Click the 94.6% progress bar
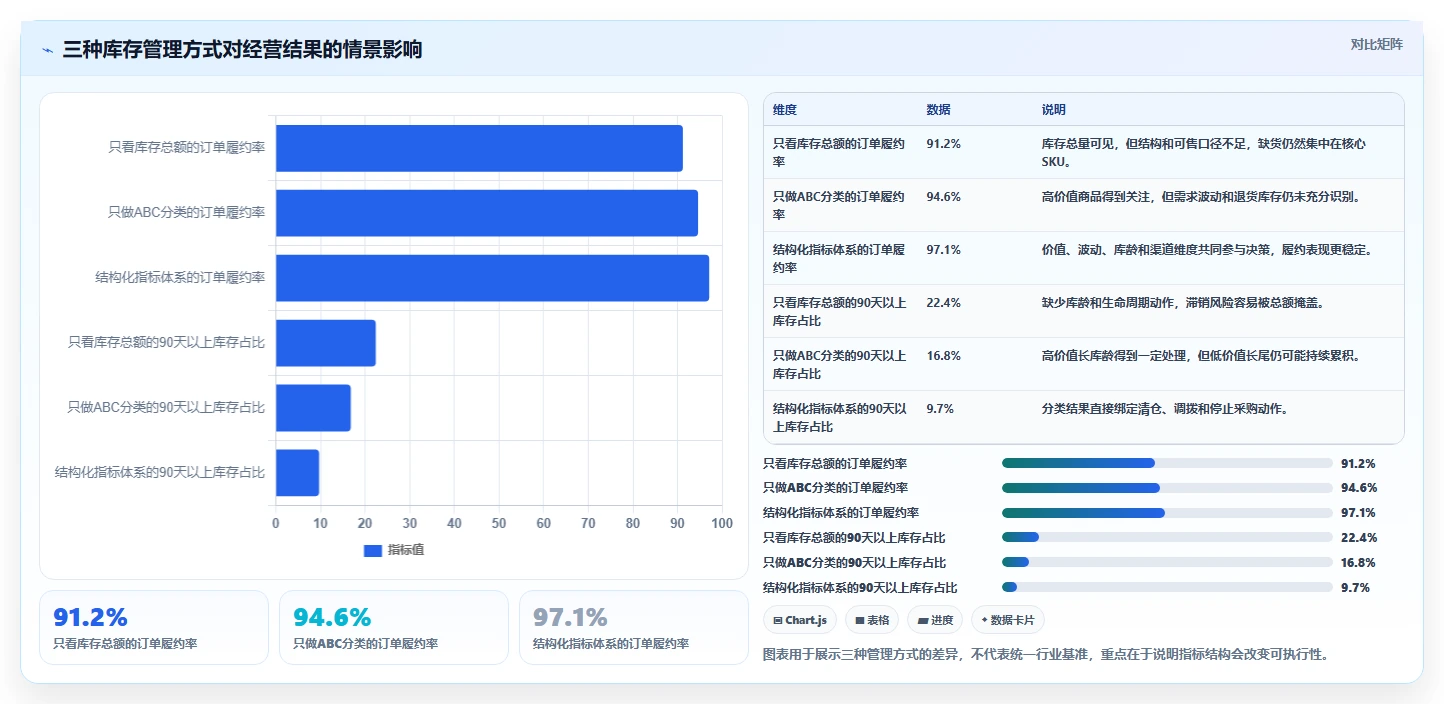This screenshot has height=704, width=1444. click(1167, 488)
